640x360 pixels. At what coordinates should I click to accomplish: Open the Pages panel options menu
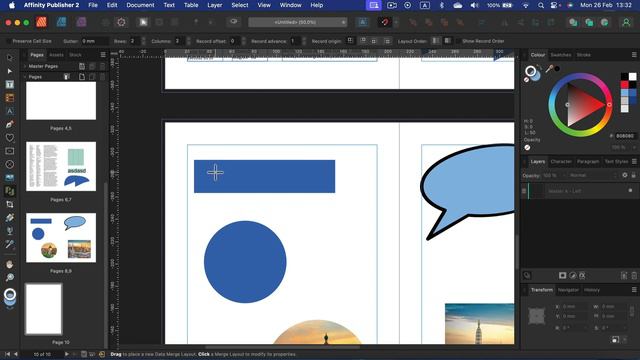pyautogui.click(x=103, y=55)
